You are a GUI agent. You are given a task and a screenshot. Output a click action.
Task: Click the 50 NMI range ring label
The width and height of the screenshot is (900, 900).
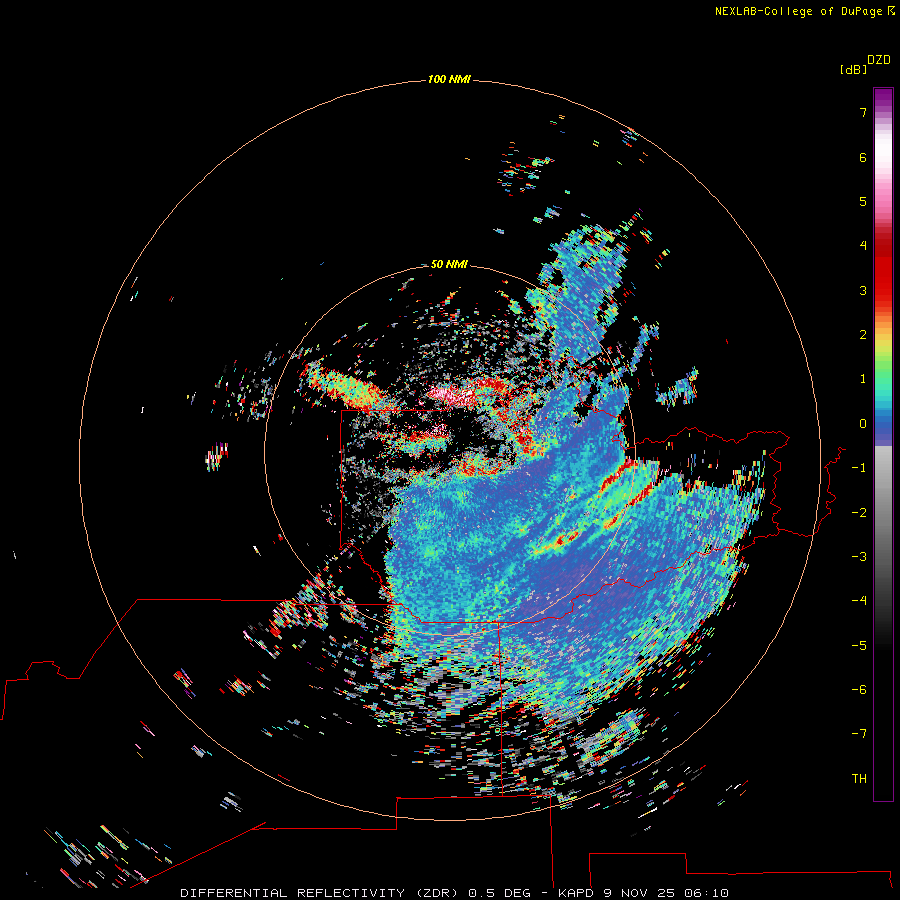(449, 264)
